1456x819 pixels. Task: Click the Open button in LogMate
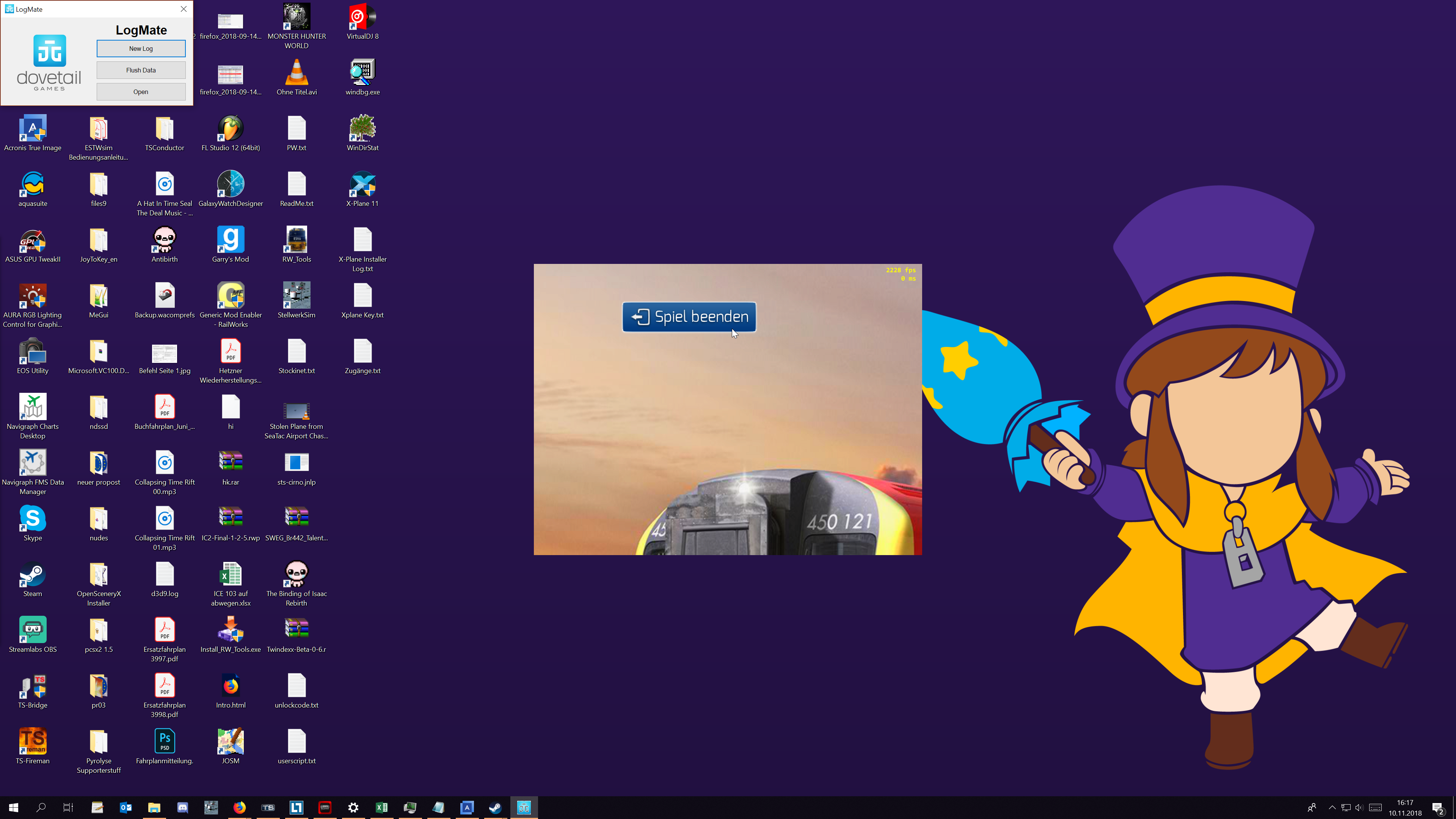pyautogui.click(x=141, y=91)
